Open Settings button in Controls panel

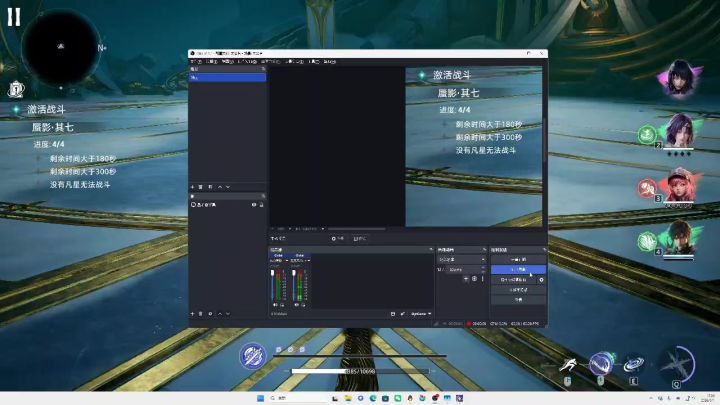(518, 299)
